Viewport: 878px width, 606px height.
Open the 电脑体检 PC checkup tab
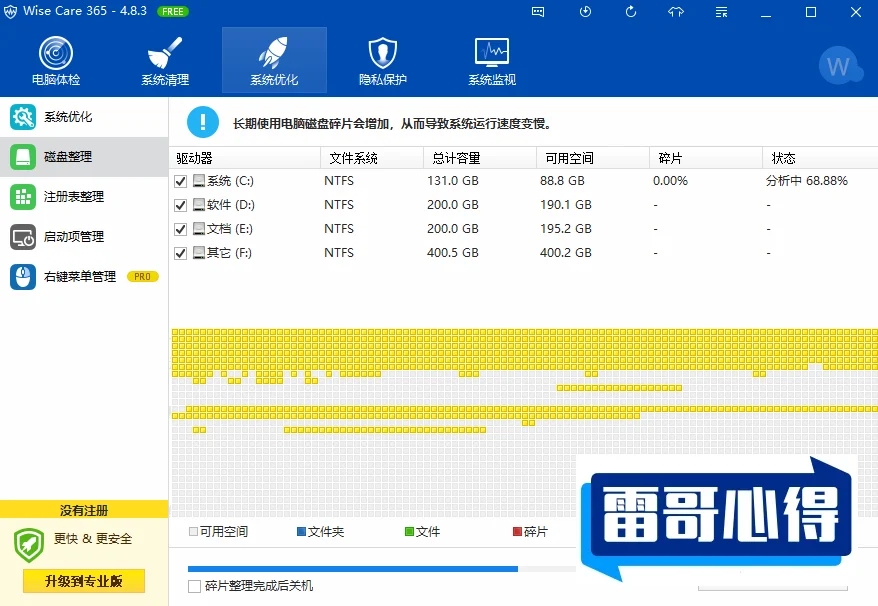56,60
